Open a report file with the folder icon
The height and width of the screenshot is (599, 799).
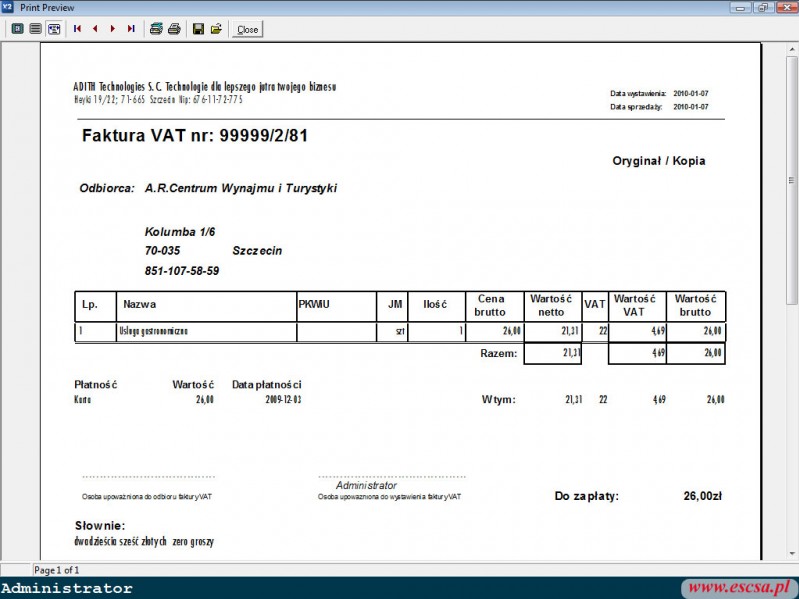tap(216, 29)
